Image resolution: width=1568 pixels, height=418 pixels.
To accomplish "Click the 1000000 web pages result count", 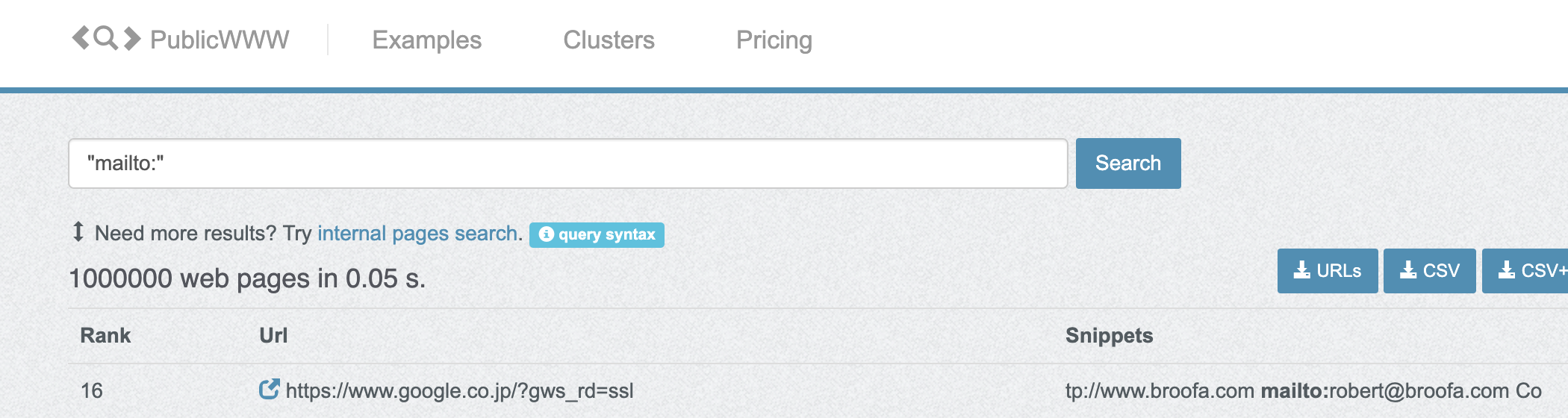I will (x=246, y=278).
